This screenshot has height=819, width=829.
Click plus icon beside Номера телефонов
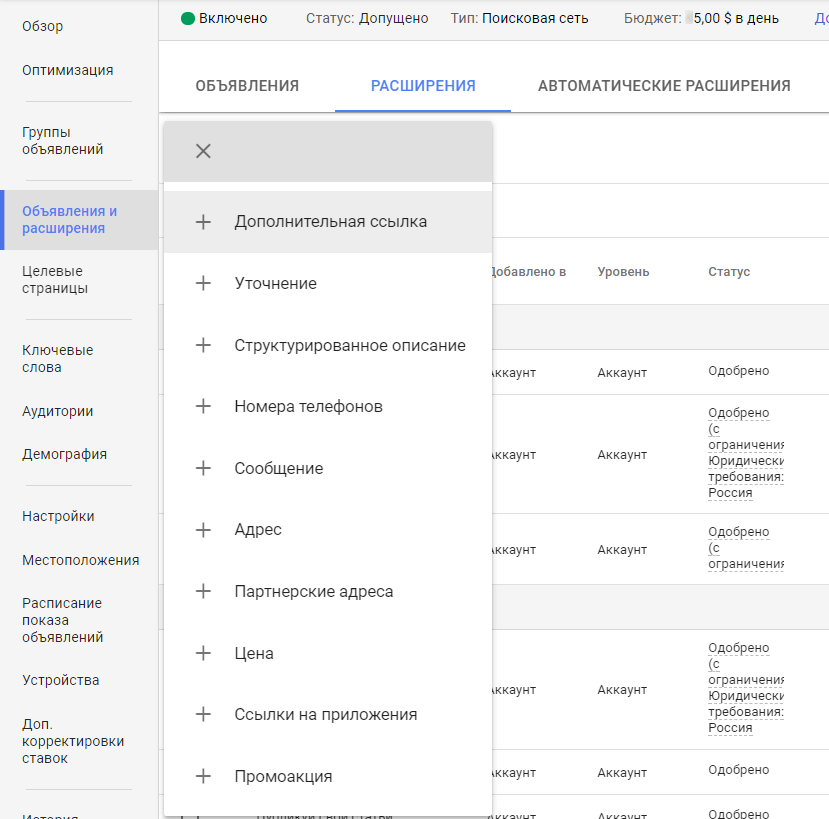[203, 407]
